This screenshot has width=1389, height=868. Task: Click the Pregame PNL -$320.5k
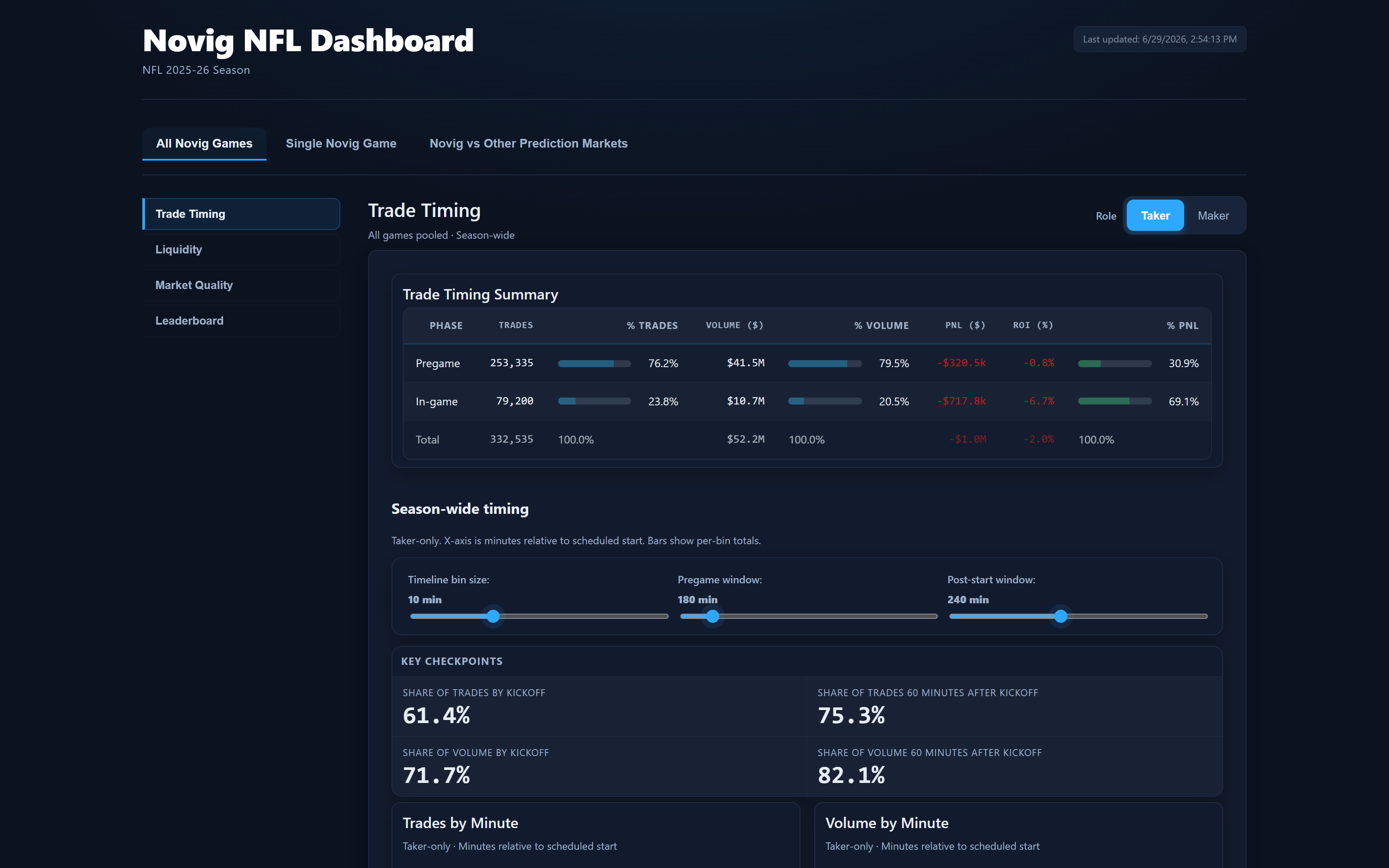click(961, 363)
